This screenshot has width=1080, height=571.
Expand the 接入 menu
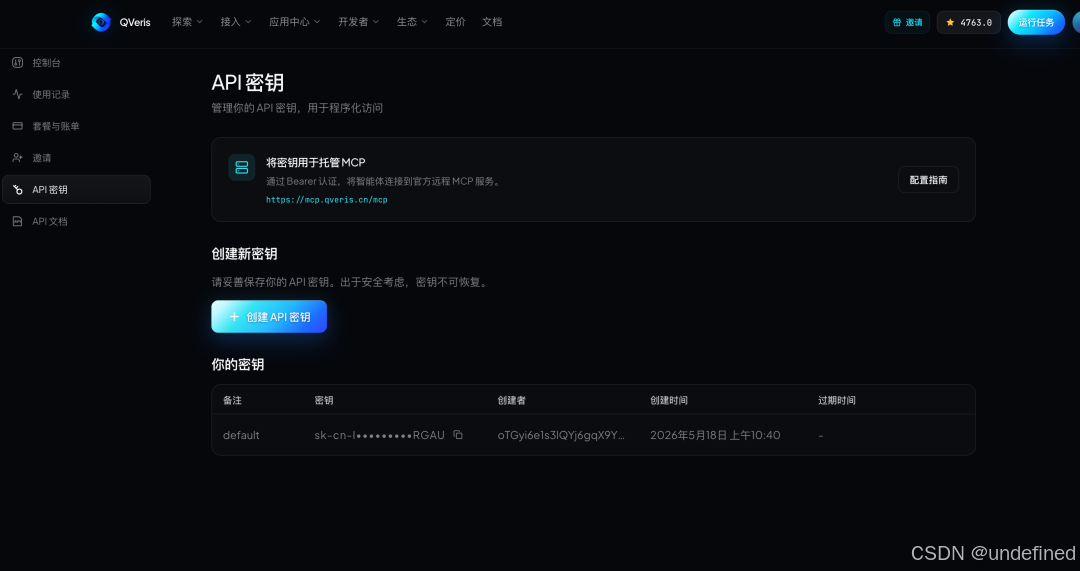(236, 22)
